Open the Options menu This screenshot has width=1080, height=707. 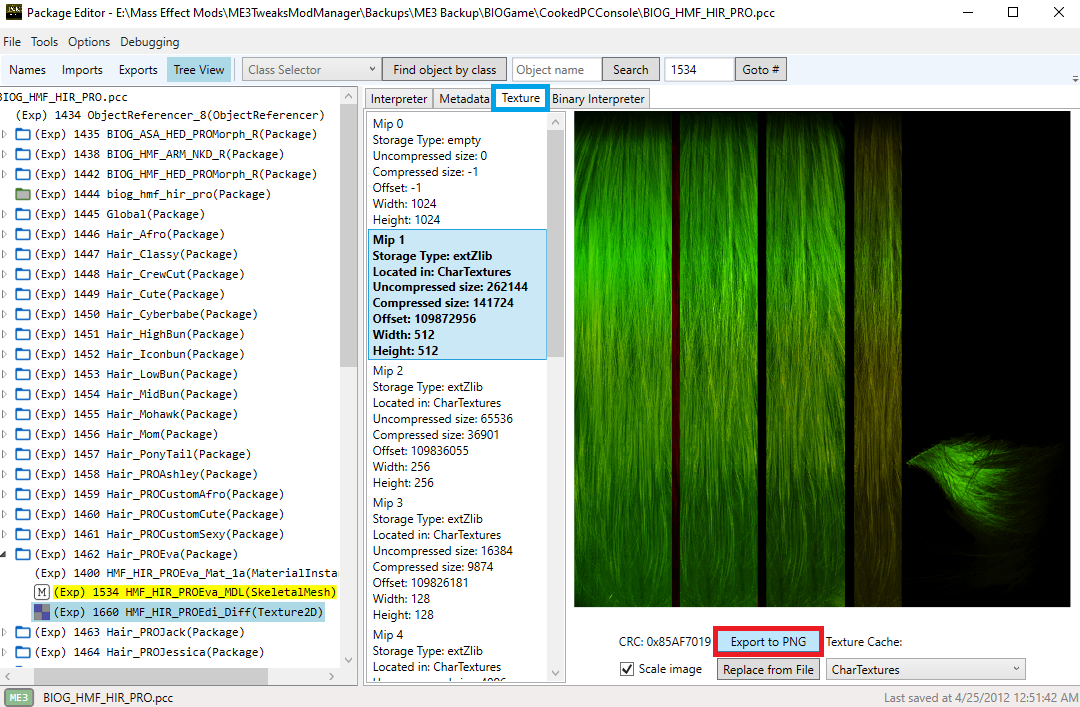(x=89, y=41)
